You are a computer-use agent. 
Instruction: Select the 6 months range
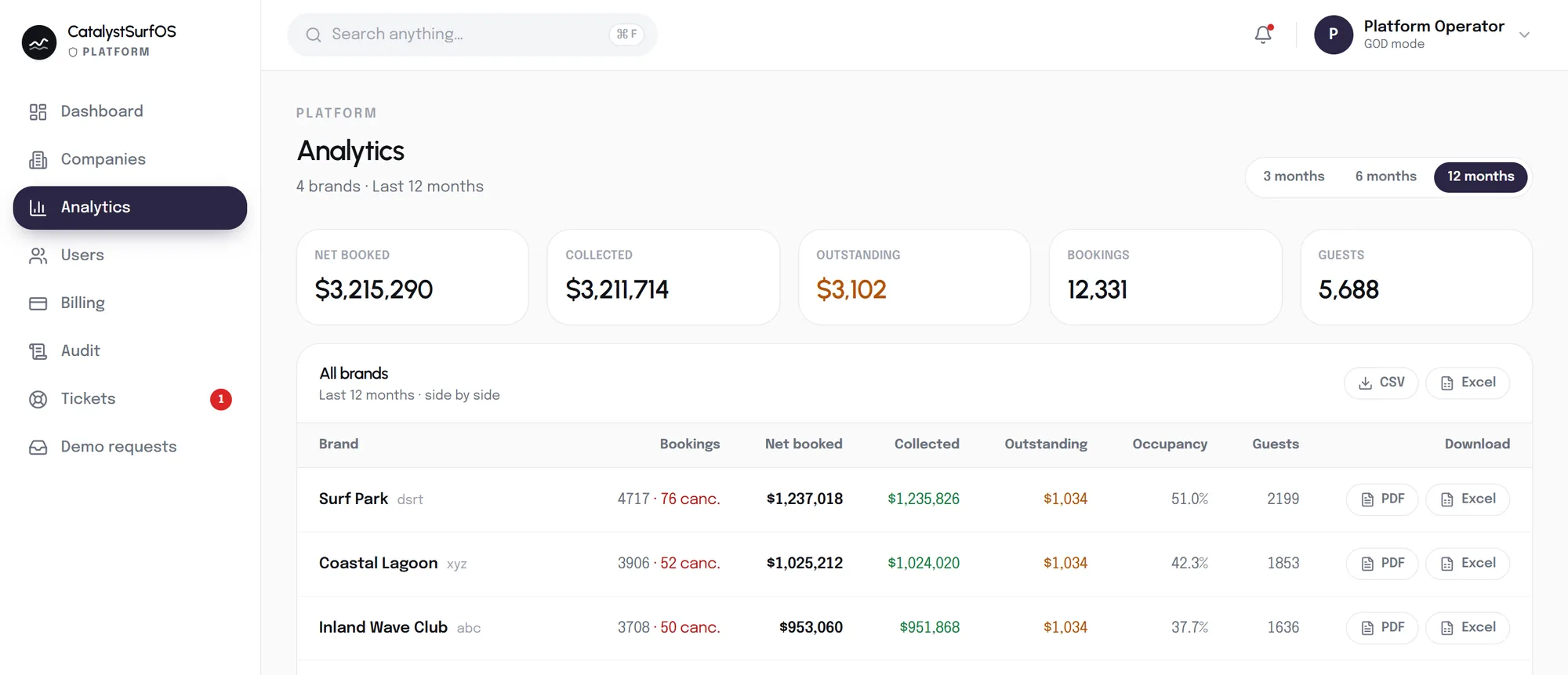pos(1386,176)
